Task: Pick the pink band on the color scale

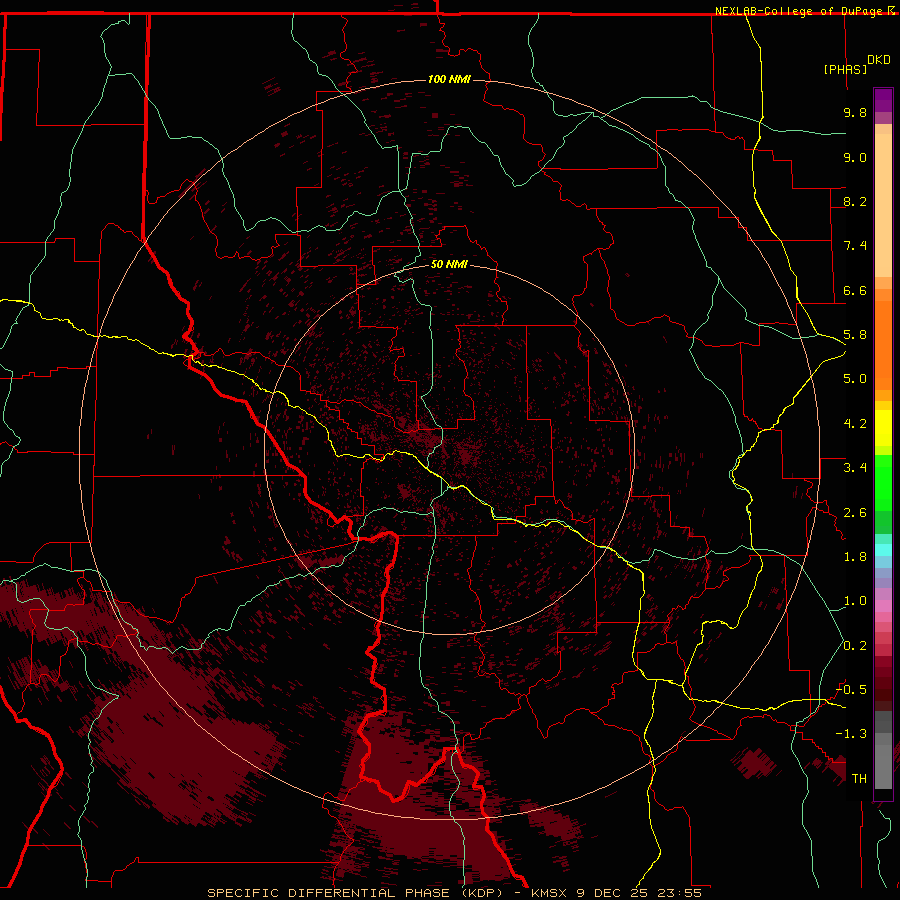Action: (x=883, y=606)
